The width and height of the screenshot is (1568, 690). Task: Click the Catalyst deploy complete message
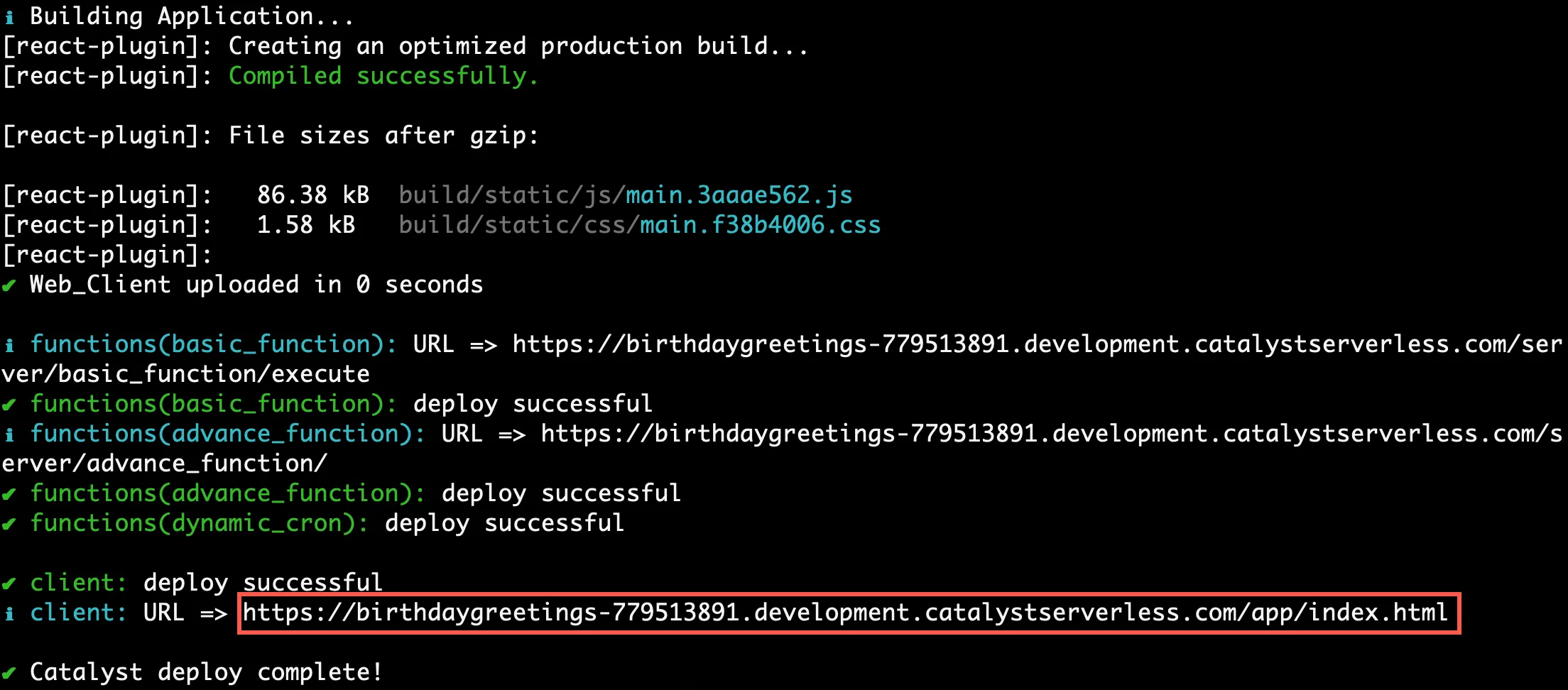206,672
